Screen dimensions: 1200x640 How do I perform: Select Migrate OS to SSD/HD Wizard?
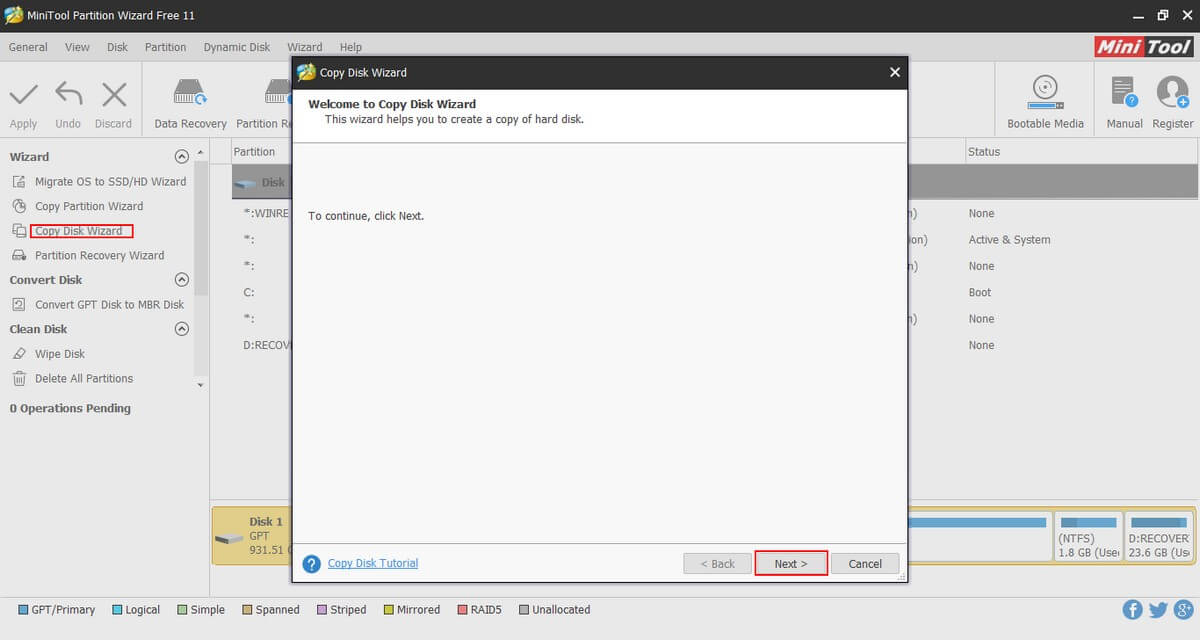click(111, 182)
